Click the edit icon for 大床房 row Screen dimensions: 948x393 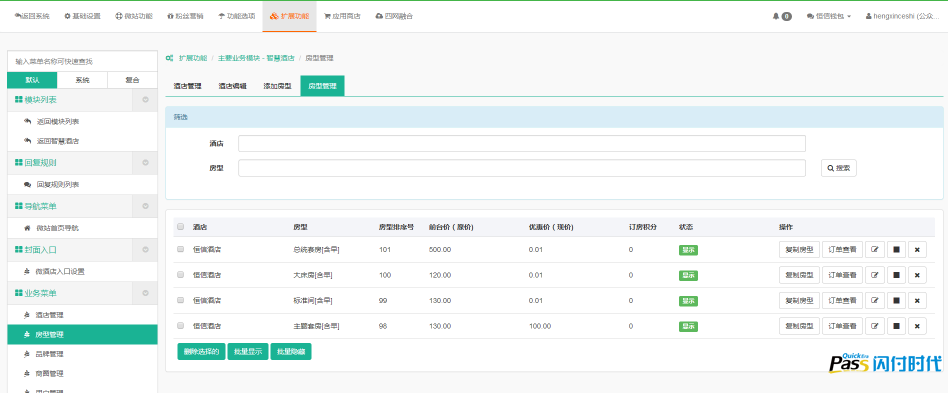[x=874, y=275]
